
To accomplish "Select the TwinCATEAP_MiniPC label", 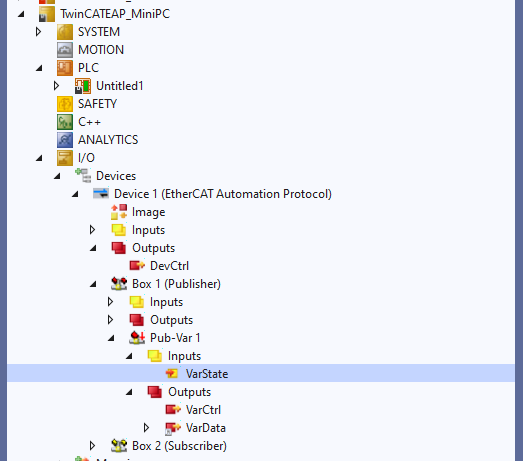I will pos(115,14).
